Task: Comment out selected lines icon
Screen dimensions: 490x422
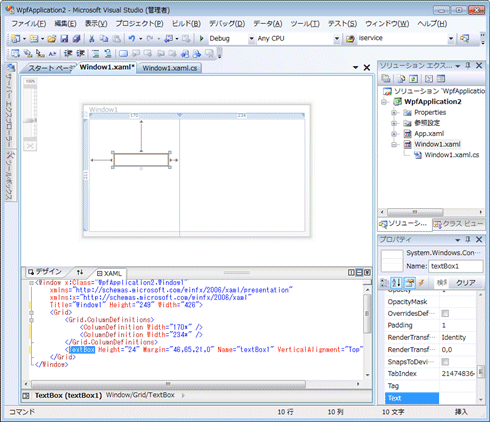Action: tap(96, 53)
